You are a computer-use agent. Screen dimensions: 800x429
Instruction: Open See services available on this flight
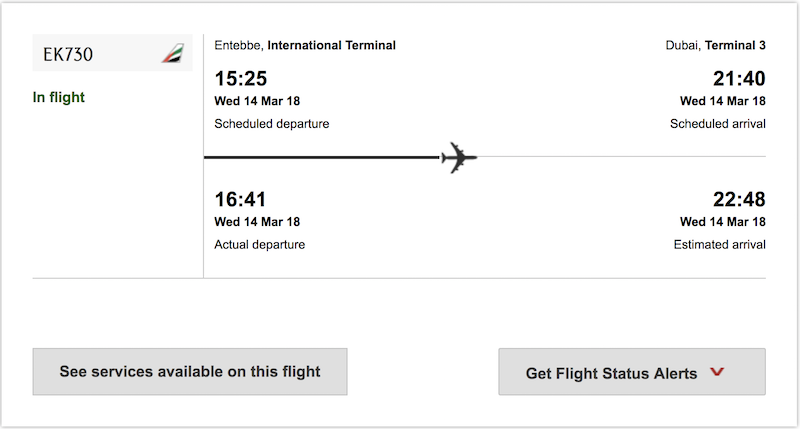[190, 372]
